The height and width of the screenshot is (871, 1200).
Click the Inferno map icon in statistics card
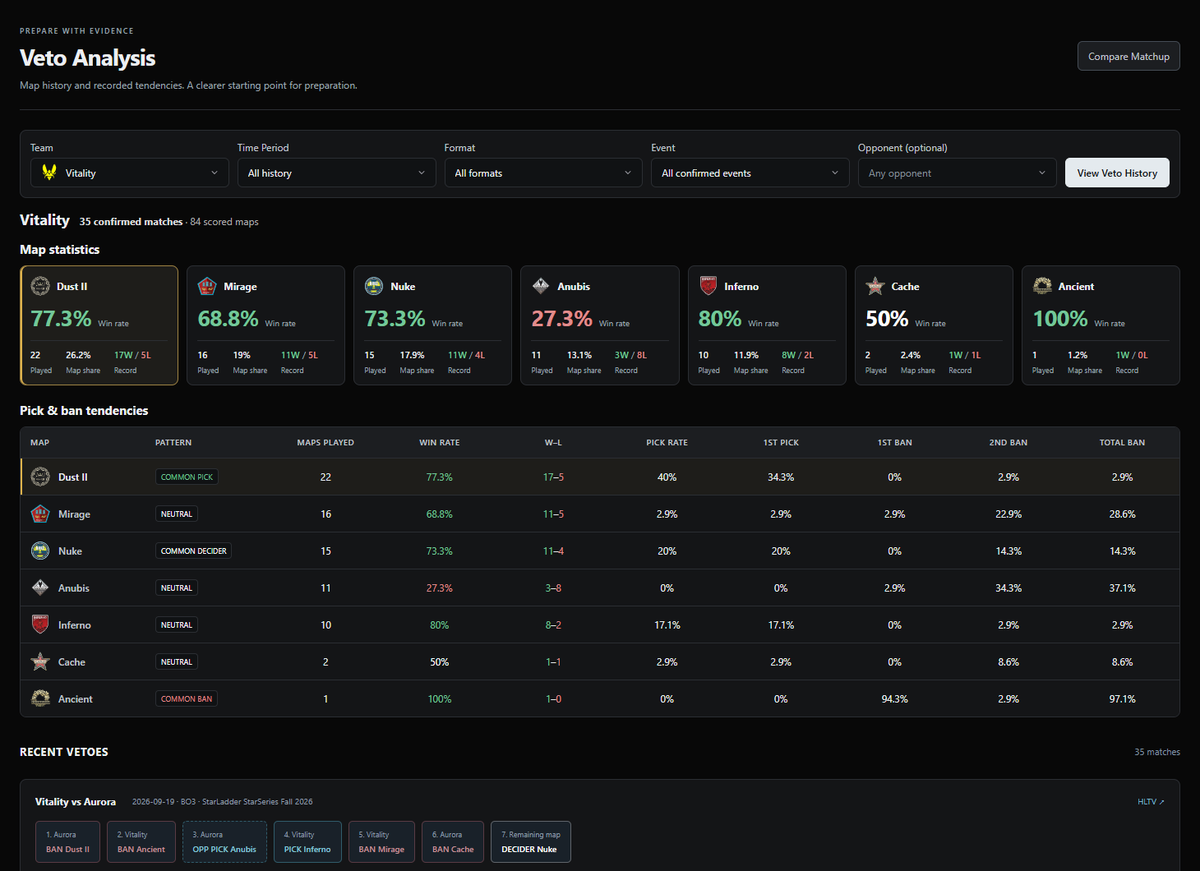(708, 286)
